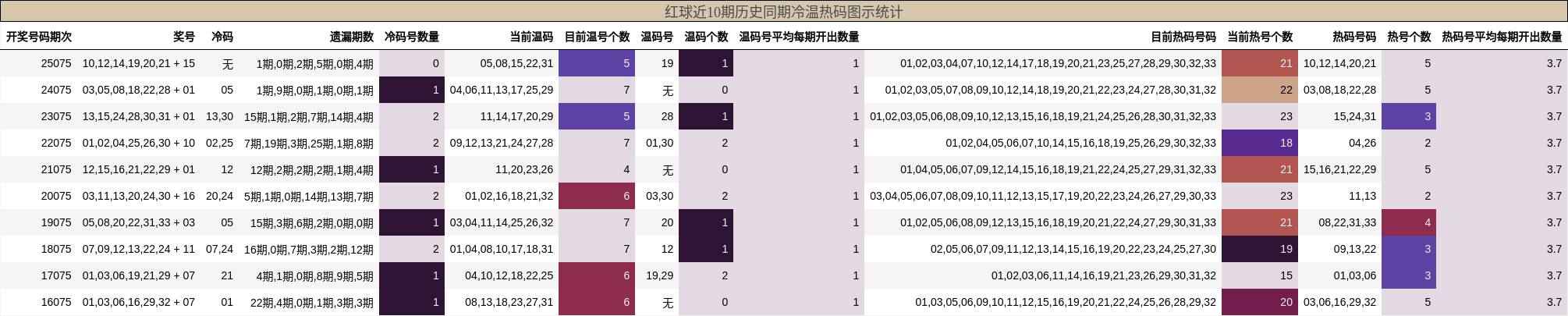The image size is (1568, 316).
Task: Click the 当前温码 column header
Action: pyautogui.click(x=531, y=37)
